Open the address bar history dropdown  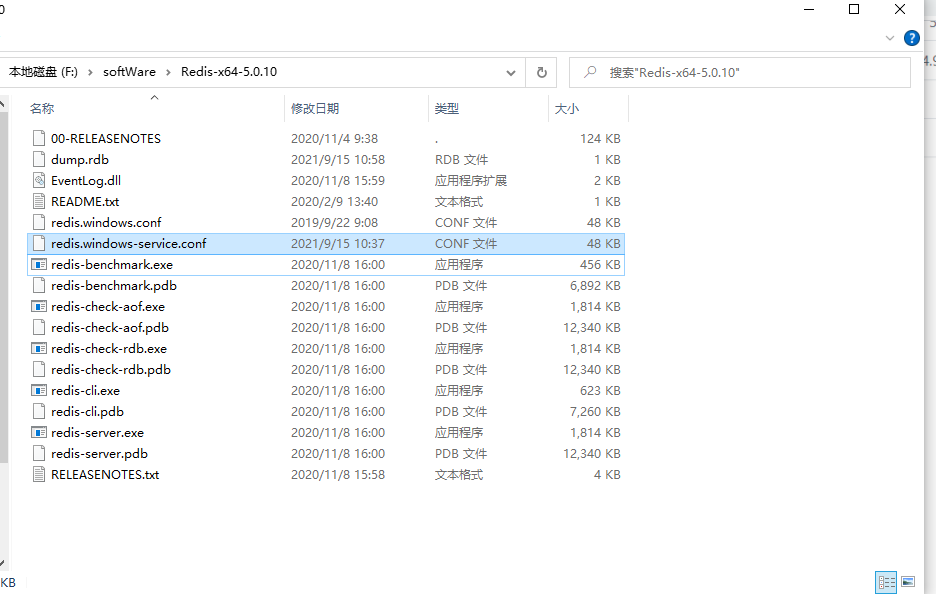click(x=511, y=72)
